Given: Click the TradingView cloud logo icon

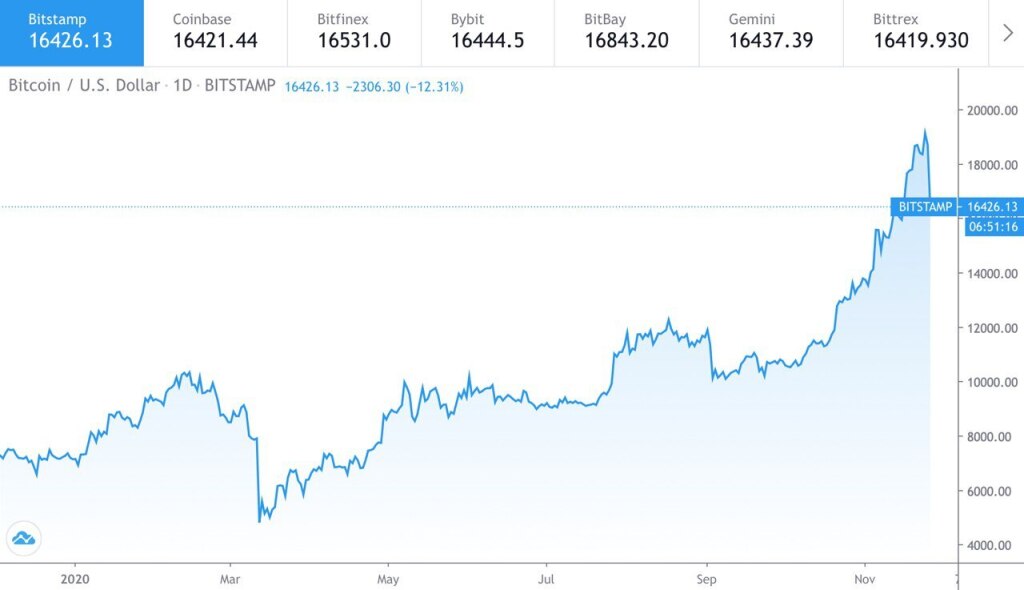Looking at the screenshot, I should click(23, 537).
